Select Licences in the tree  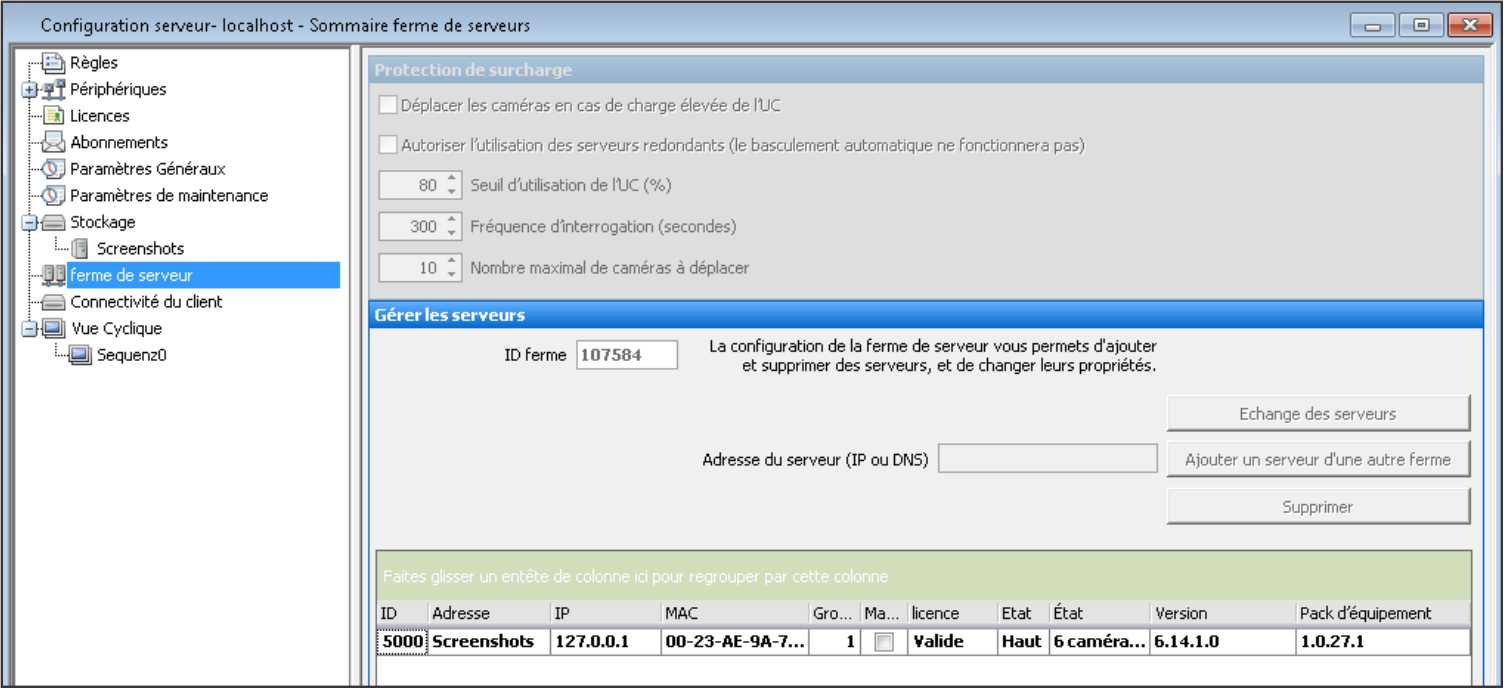point(100,116)
